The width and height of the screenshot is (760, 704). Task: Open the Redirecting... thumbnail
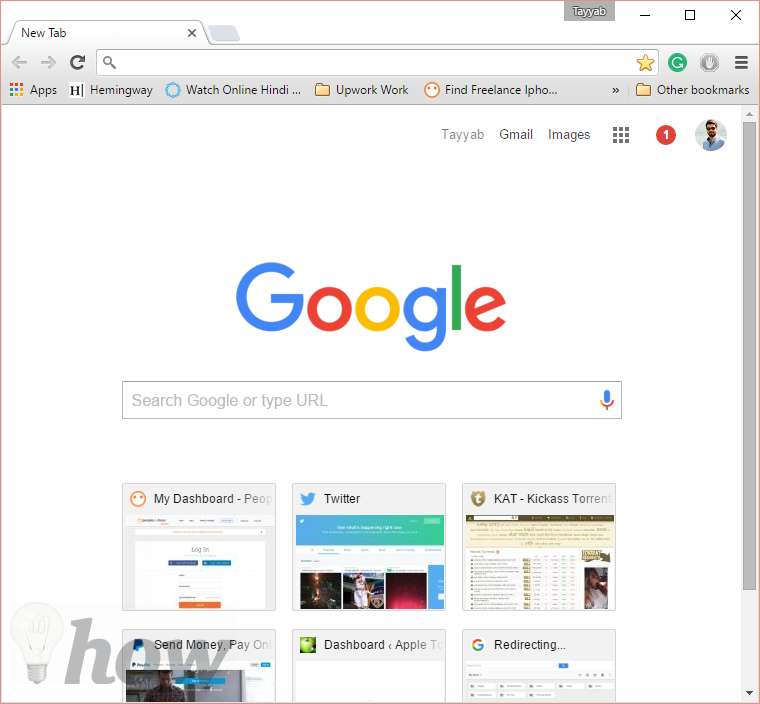539,666
